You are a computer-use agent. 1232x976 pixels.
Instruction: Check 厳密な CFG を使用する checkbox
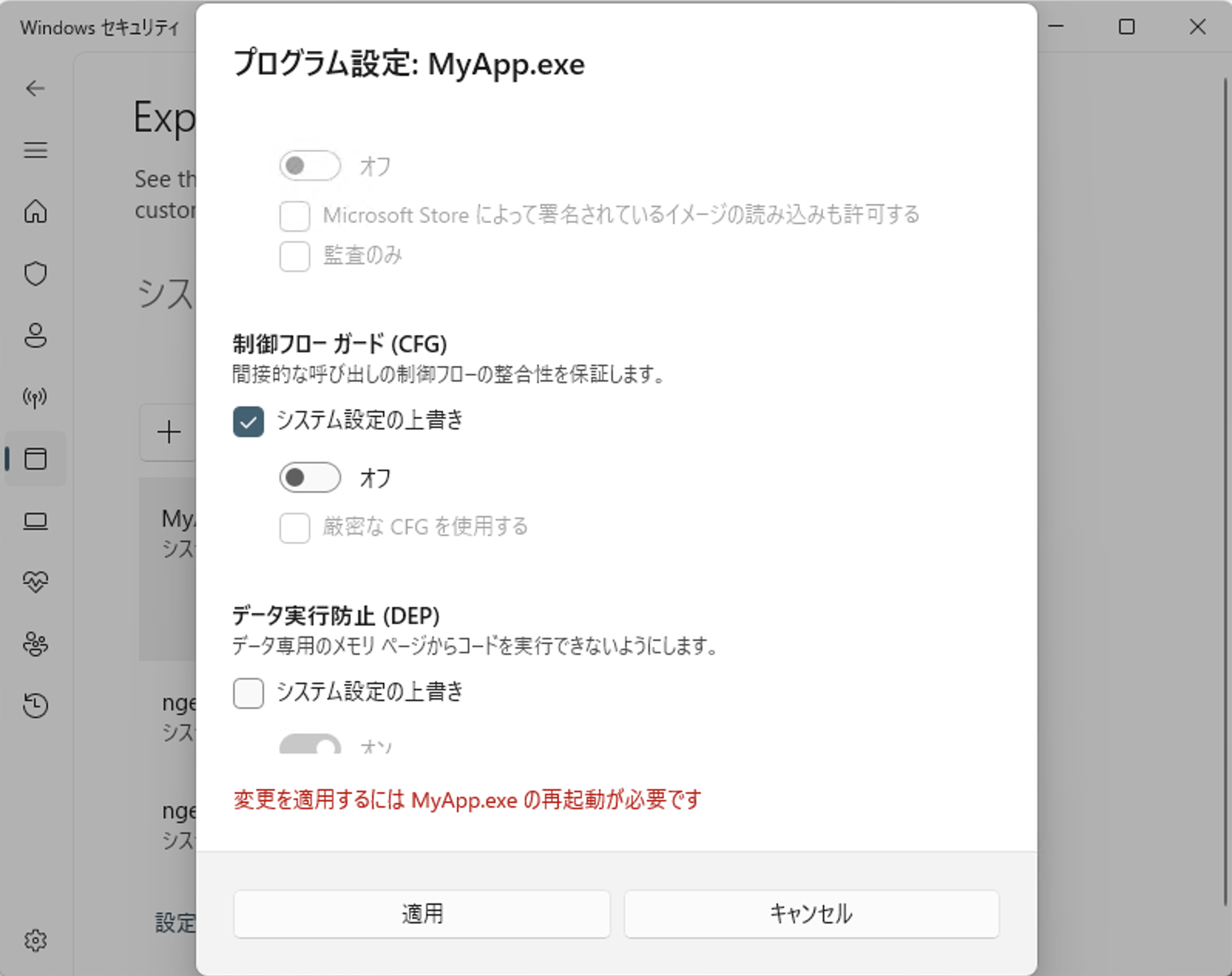pyautogui.click(x=295, y=528)
